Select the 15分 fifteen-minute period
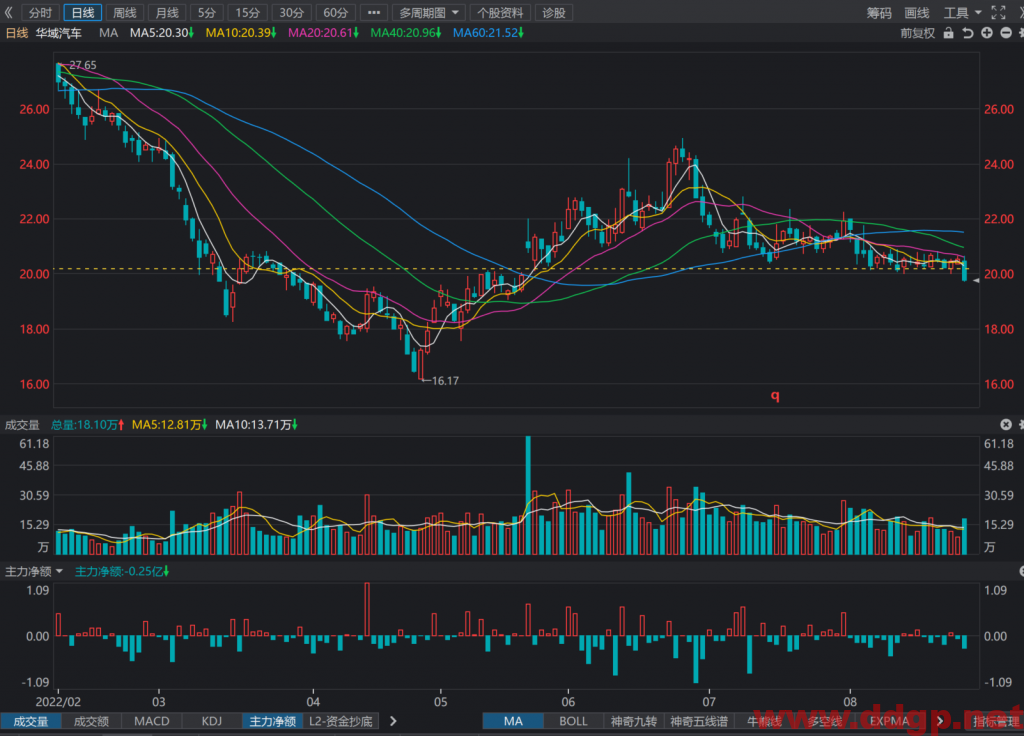Screen dimensions: 1024x736 tap(248, 12)
